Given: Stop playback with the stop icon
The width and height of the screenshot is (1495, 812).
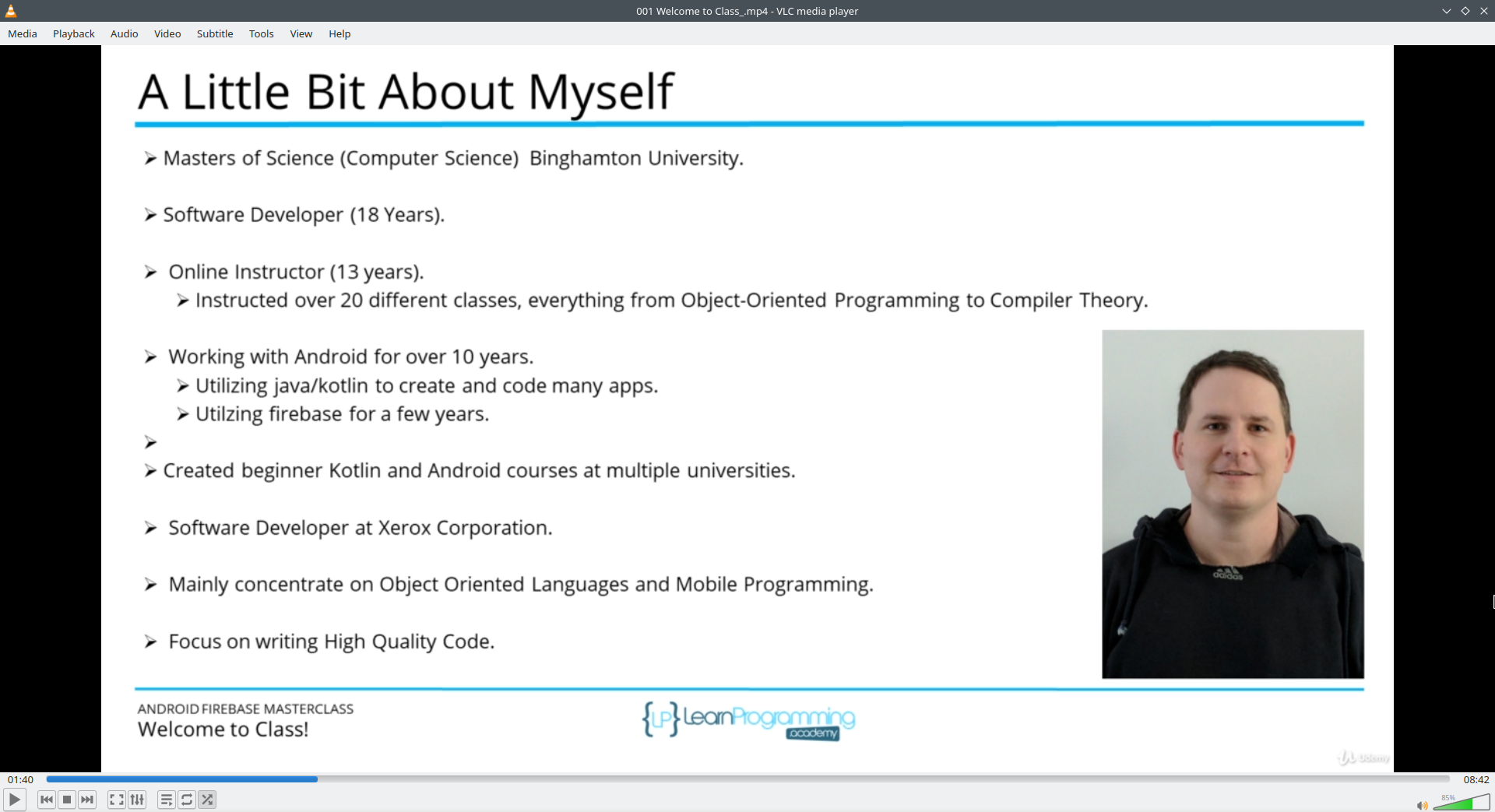Looking at the screenshot, I should (67, 800).
